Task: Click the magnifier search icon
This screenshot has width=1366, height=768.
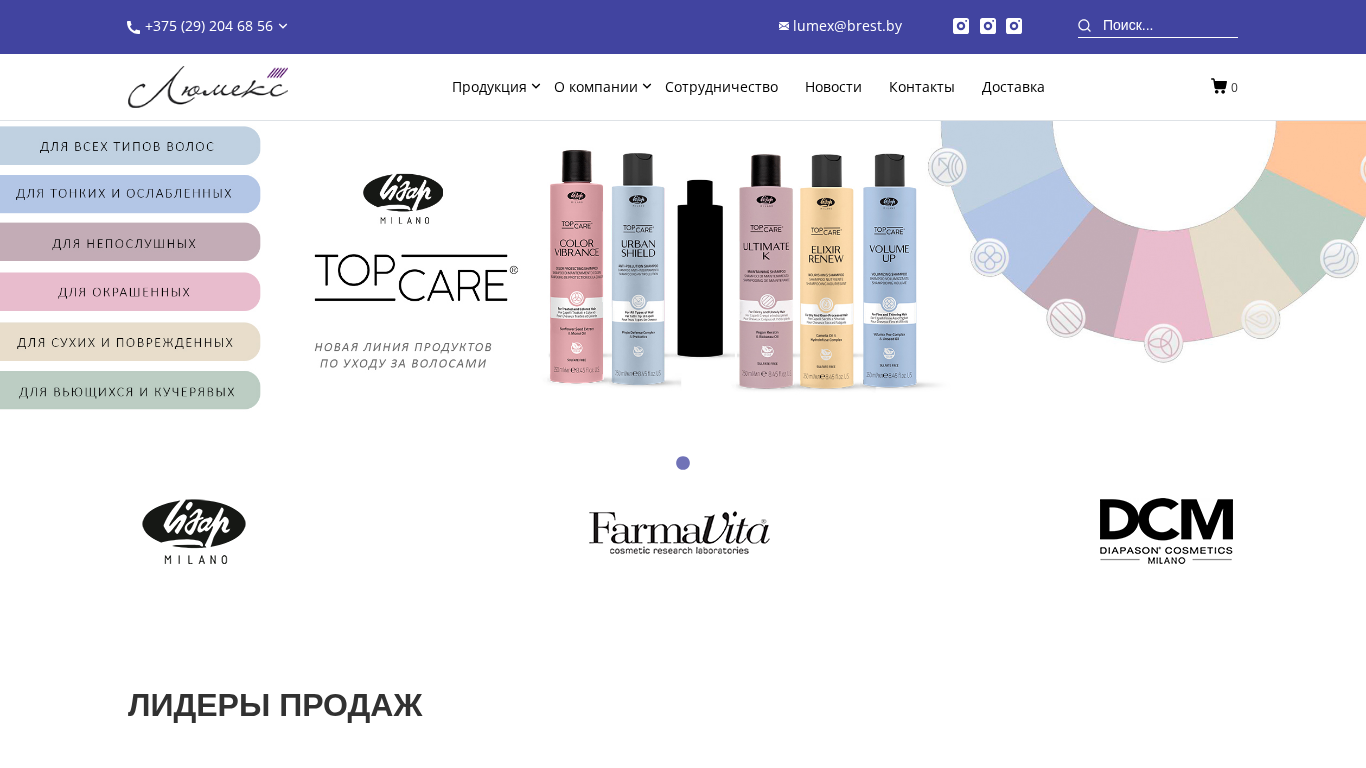Action: point(1085,26)
